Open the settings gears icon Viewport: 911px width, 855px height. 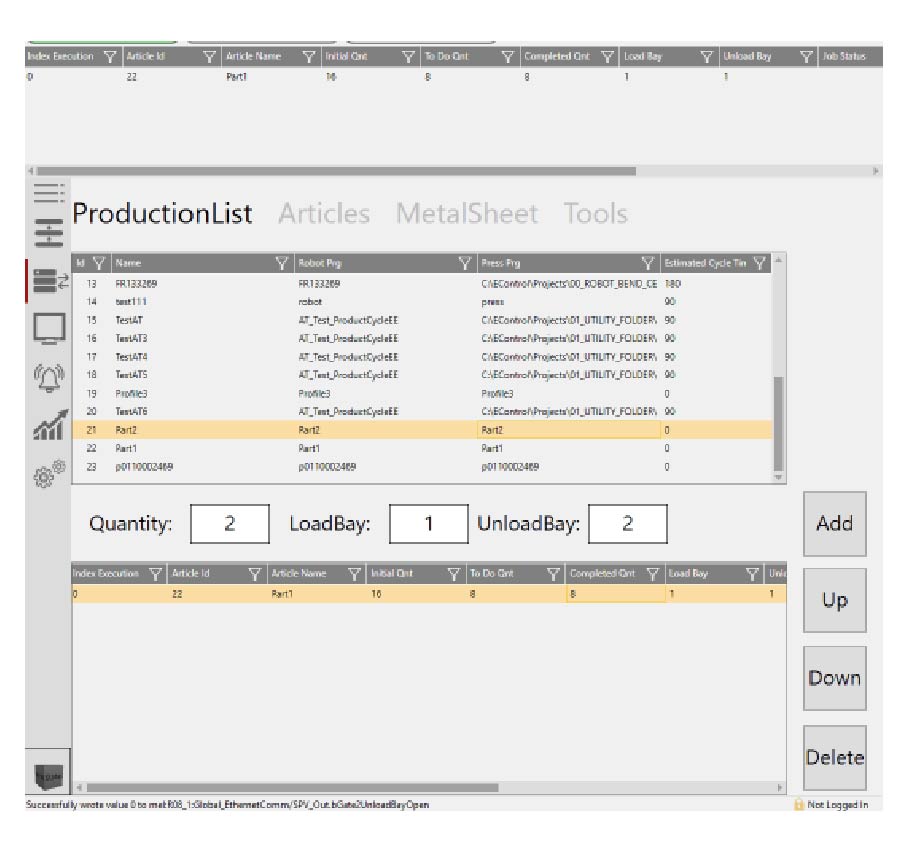[49, 472]
